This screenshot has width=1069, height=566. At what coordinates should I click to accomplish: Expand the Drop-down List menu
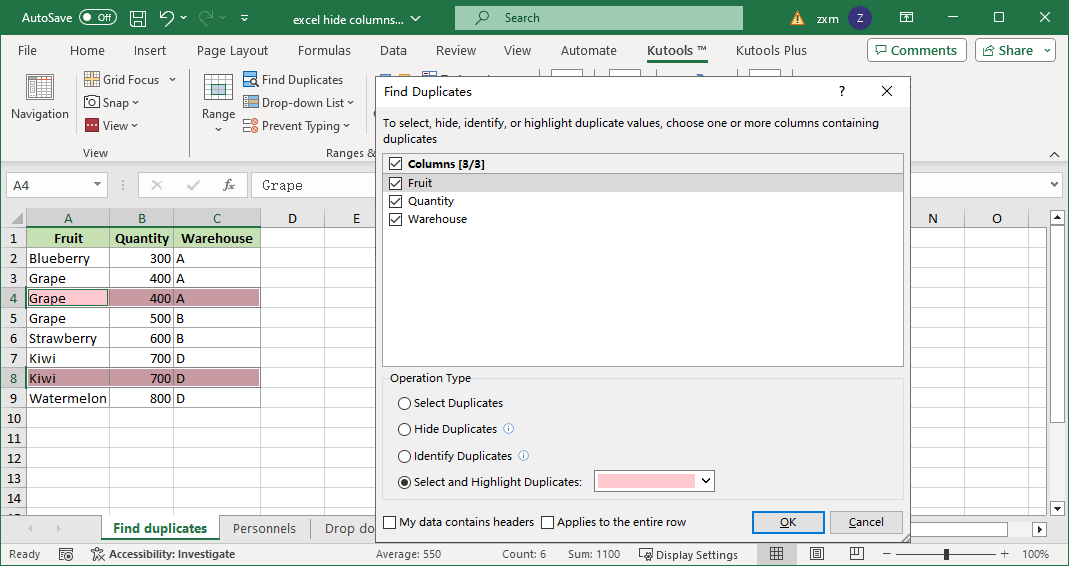[x=350, y=103]
